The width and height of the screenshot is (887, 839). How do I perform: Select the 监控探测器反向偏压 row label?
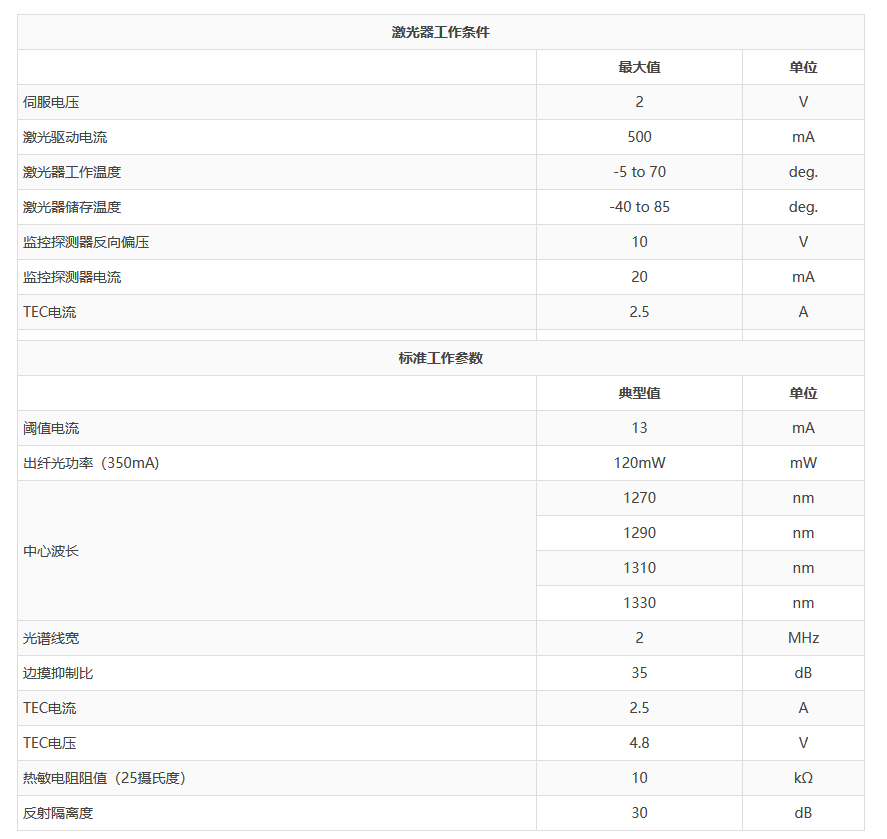86,242
